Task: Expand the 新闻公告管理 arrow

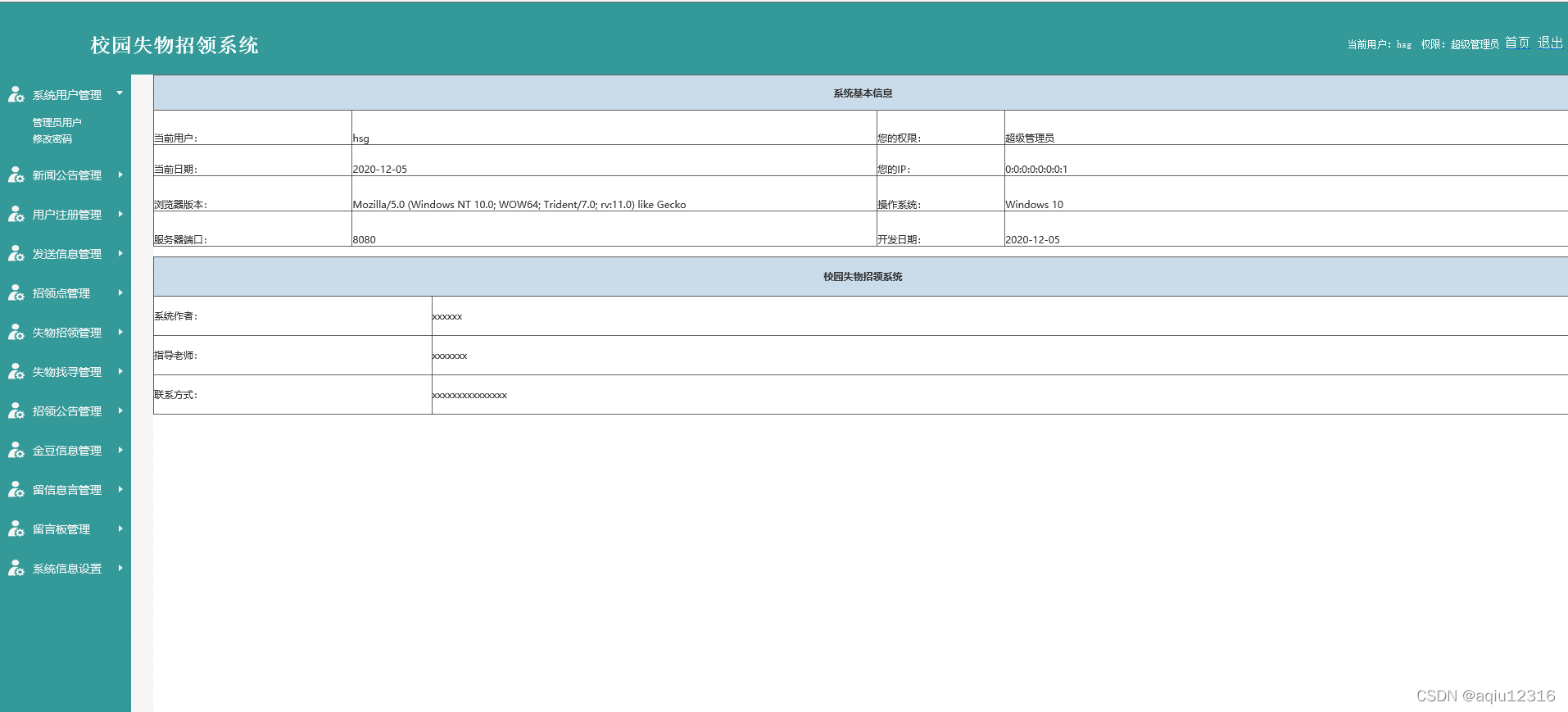Action: click(x=120, y=175)
